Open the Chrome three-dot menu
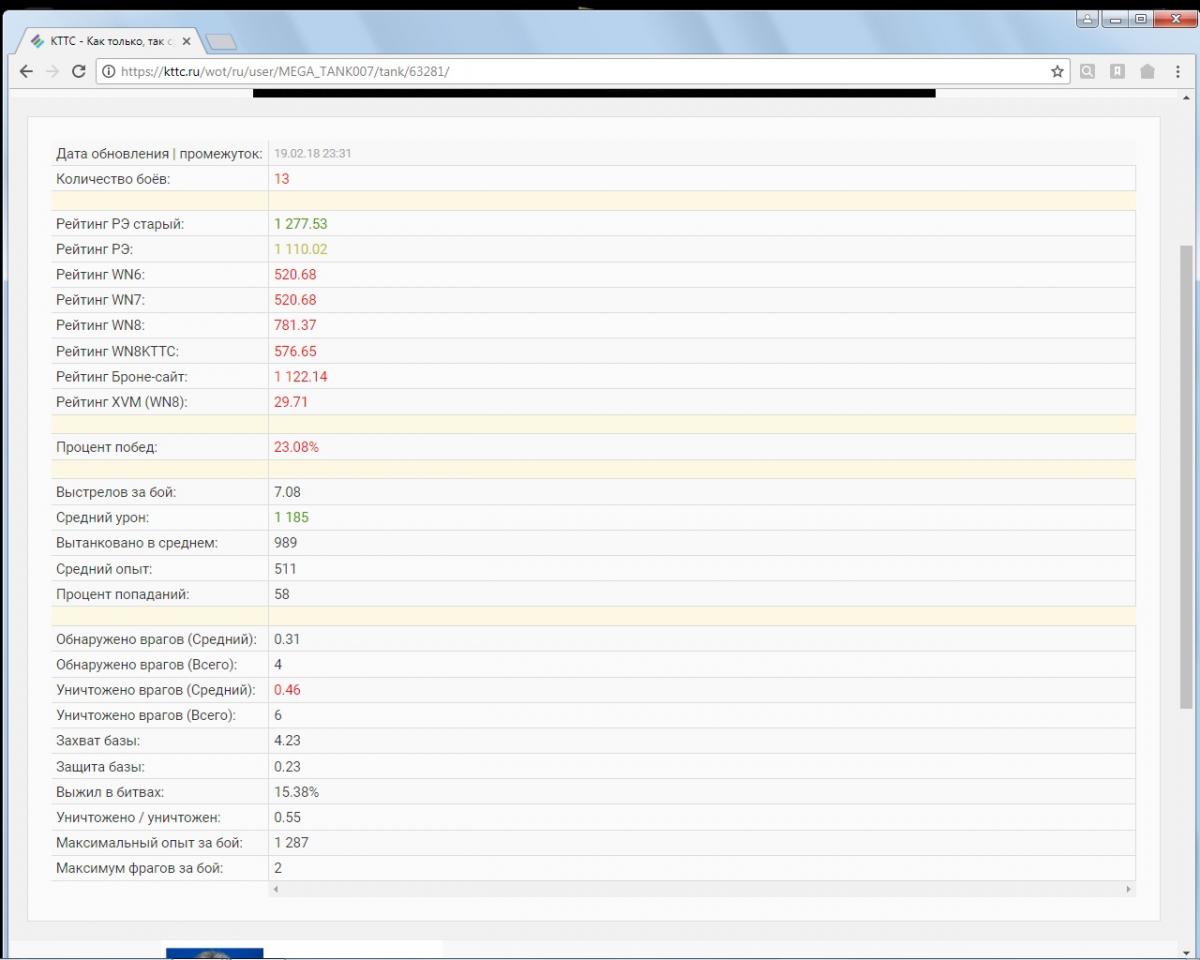Image resolution: width=1200 pixels, height=960 pixels. pos(1177,71)
